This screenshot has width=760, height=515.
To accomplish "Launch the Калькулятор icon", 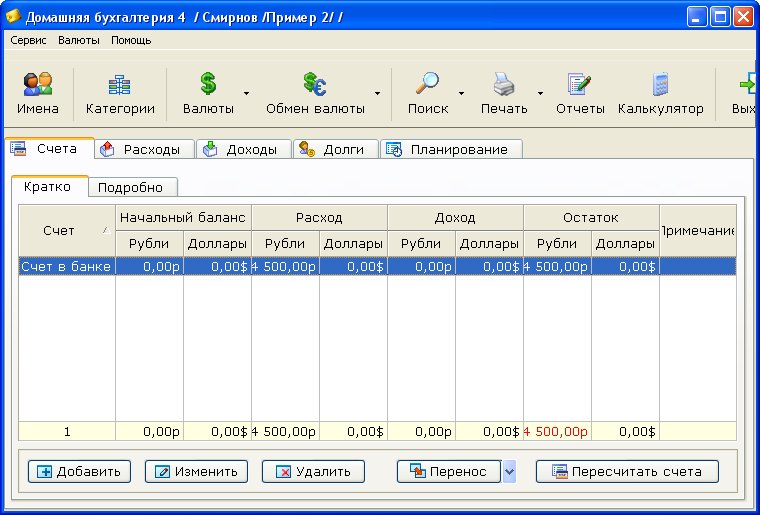I will [x=660, y=84].
